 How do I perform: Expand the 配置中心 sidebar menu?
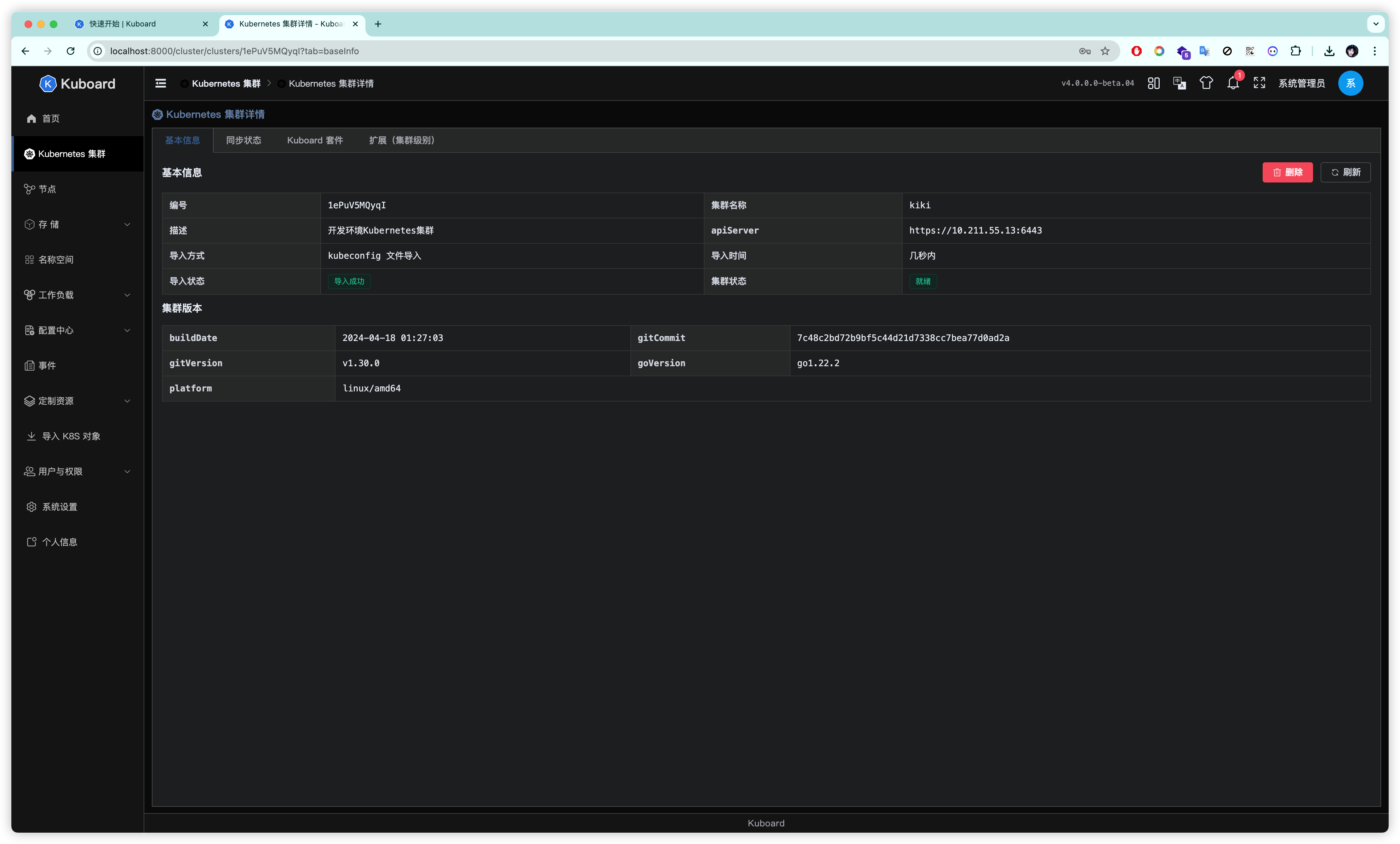(x=77, y=330)
